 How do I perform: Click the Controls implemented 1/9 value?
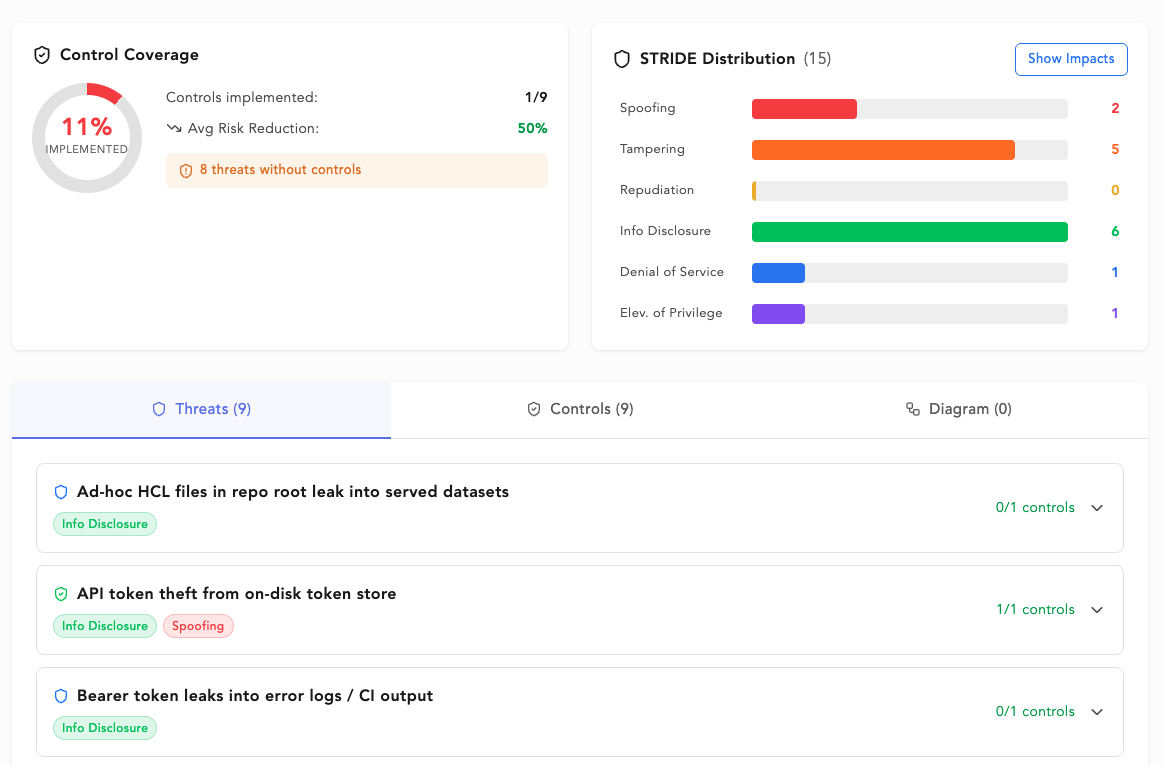pyautogui.click(x=536, y=98)
